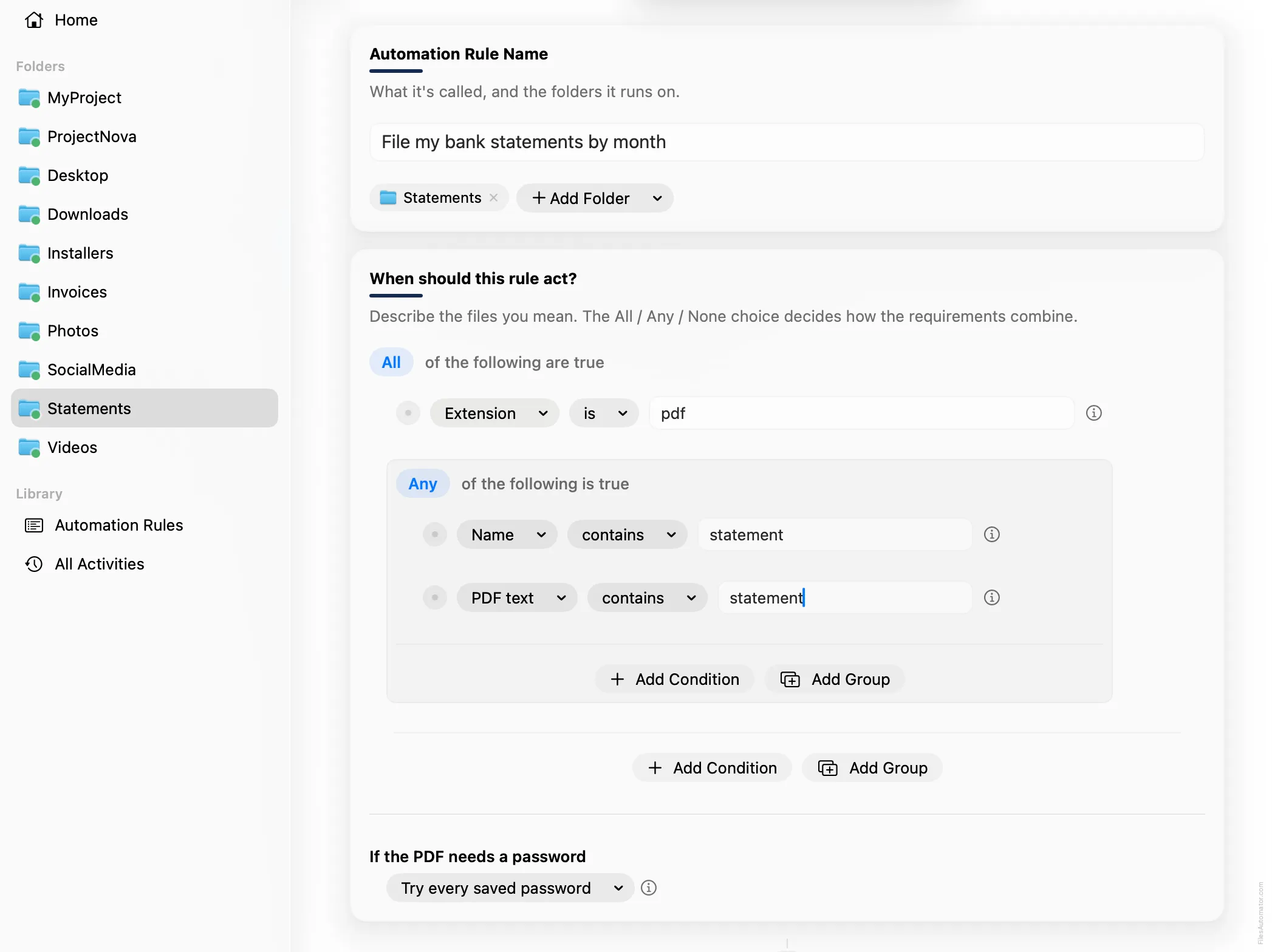Open the Invoices folder
The image size is (1272, 952).
point(145,292)
